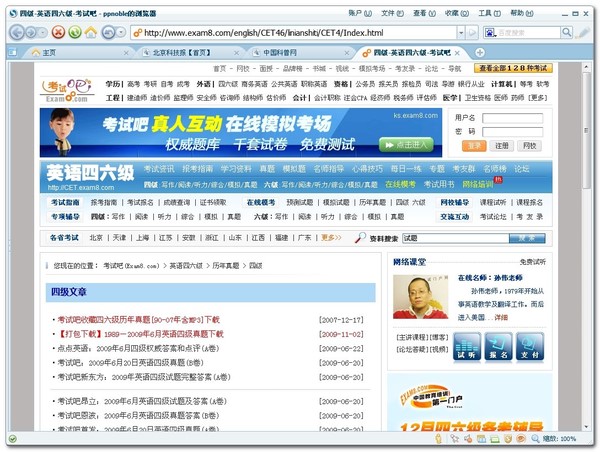Click the browser search input box
Image resolution: width=600 pixels, height=452 pixels.
coord(528,33)
